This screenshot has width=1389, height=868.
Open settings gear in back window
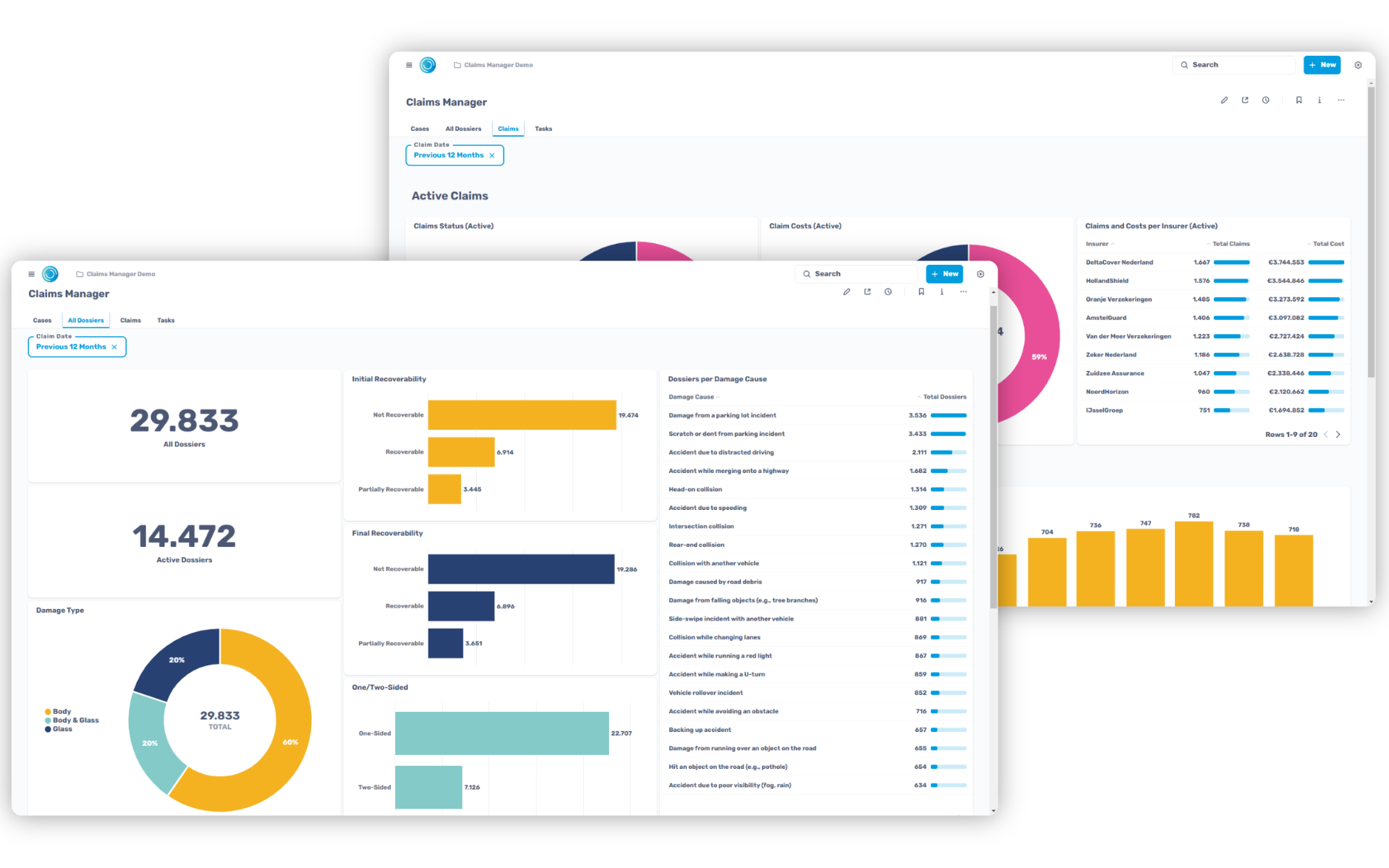pyautogui.click(x=1358, y=65)
